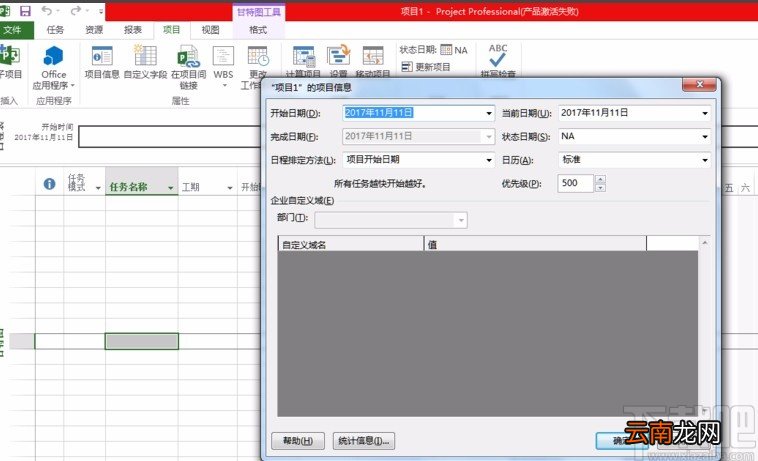
Task: Click the timeline bar area
Action: click(x=169, y=137)
